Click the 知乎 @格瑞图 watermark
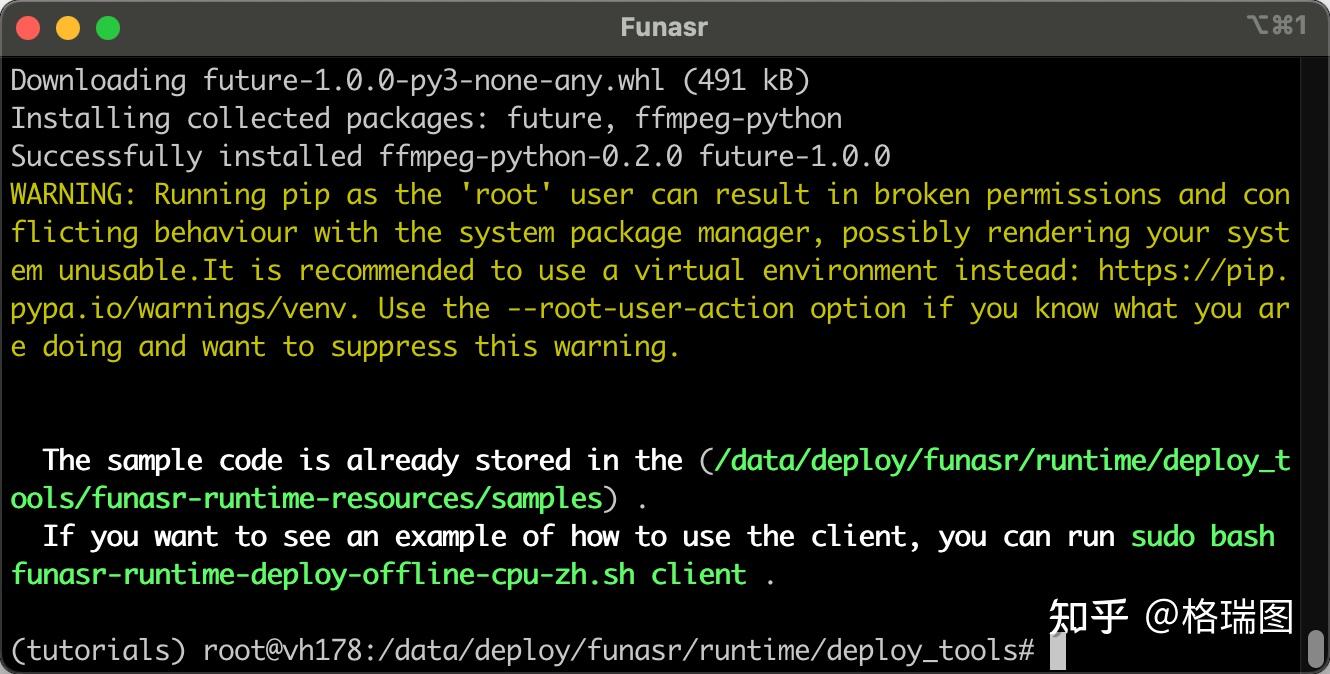The image size is (1330, 674). 1170,617
